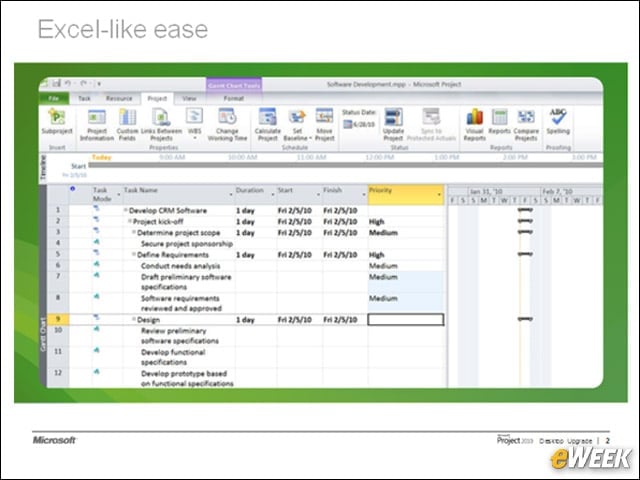The image size is (640, 480).
Task: Click task mode icon for row 1
Action: click(x=96, y=209)
